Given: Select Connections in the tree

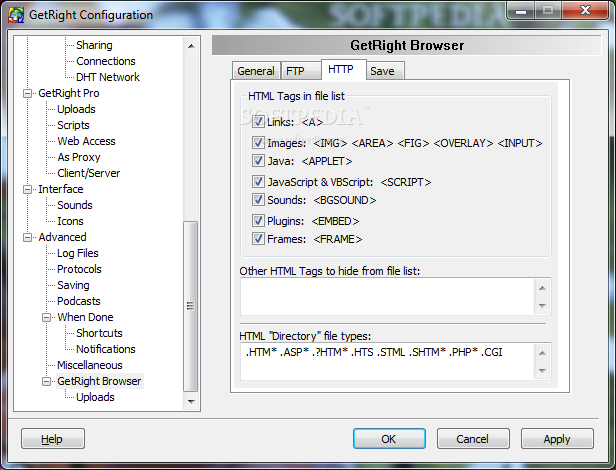Looking at the screenshot, I should pyautogui.click(x=106, y=61).
